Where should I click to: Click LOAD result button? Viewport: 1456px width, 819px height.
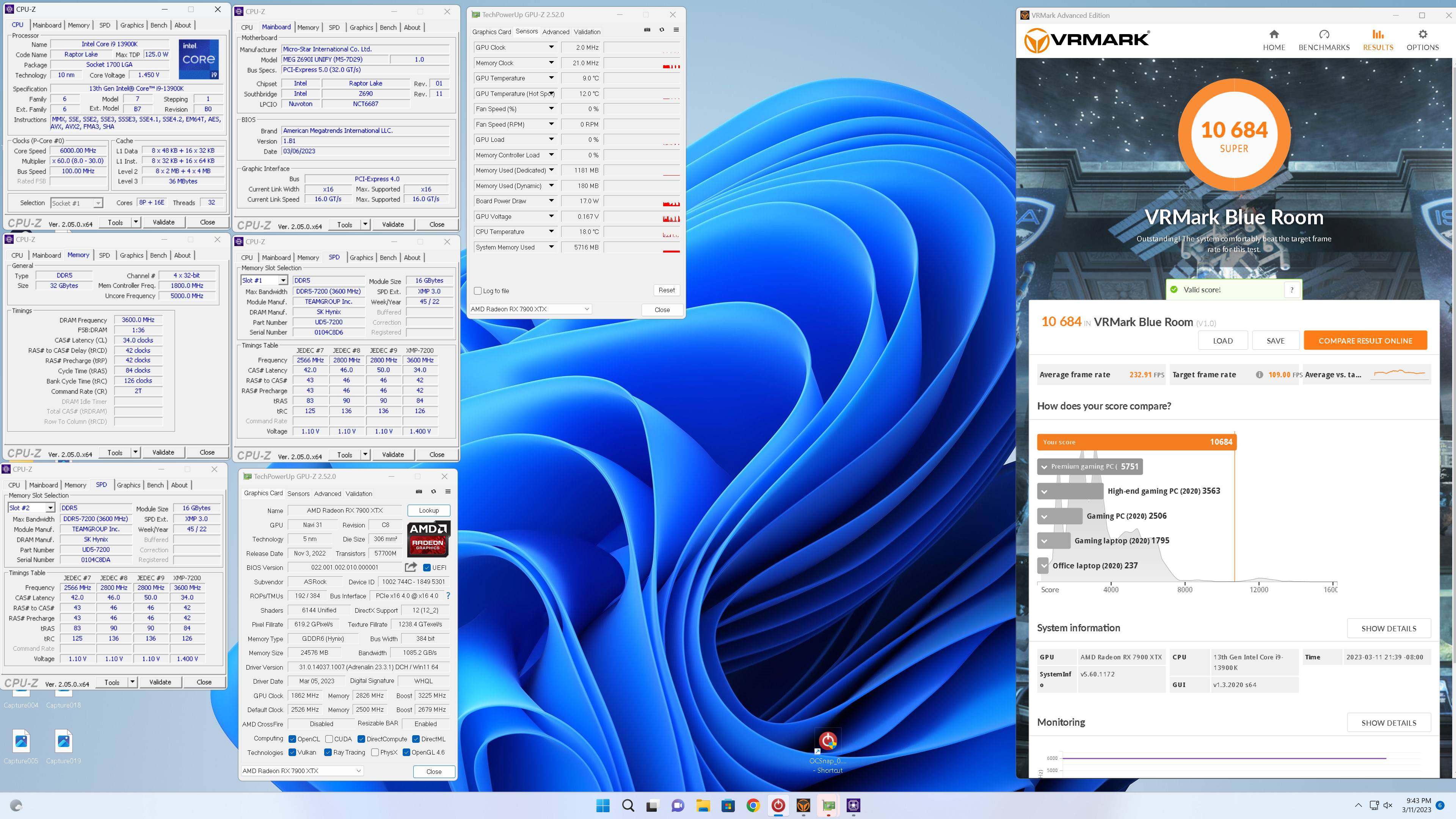1222,341
